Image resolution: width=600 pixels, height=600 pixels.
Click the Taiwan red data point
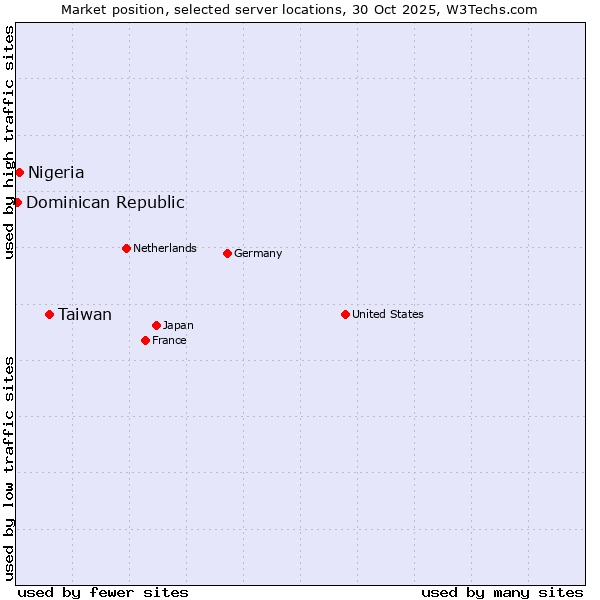click(49, 314)
